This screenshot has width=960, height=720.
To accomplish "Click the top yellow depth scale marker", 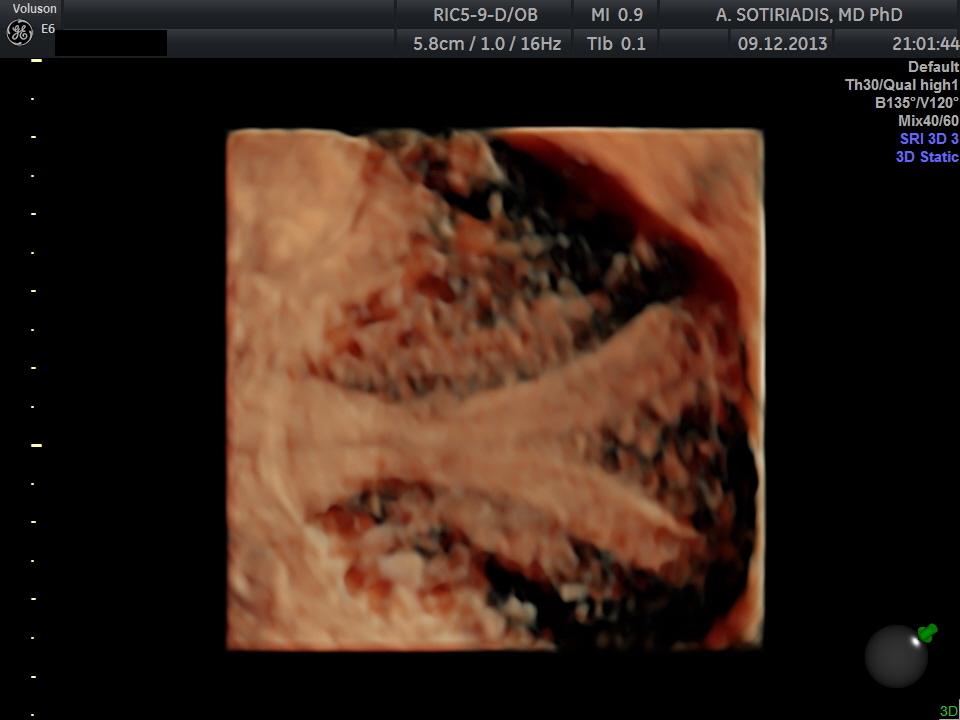I will (36, 61).
